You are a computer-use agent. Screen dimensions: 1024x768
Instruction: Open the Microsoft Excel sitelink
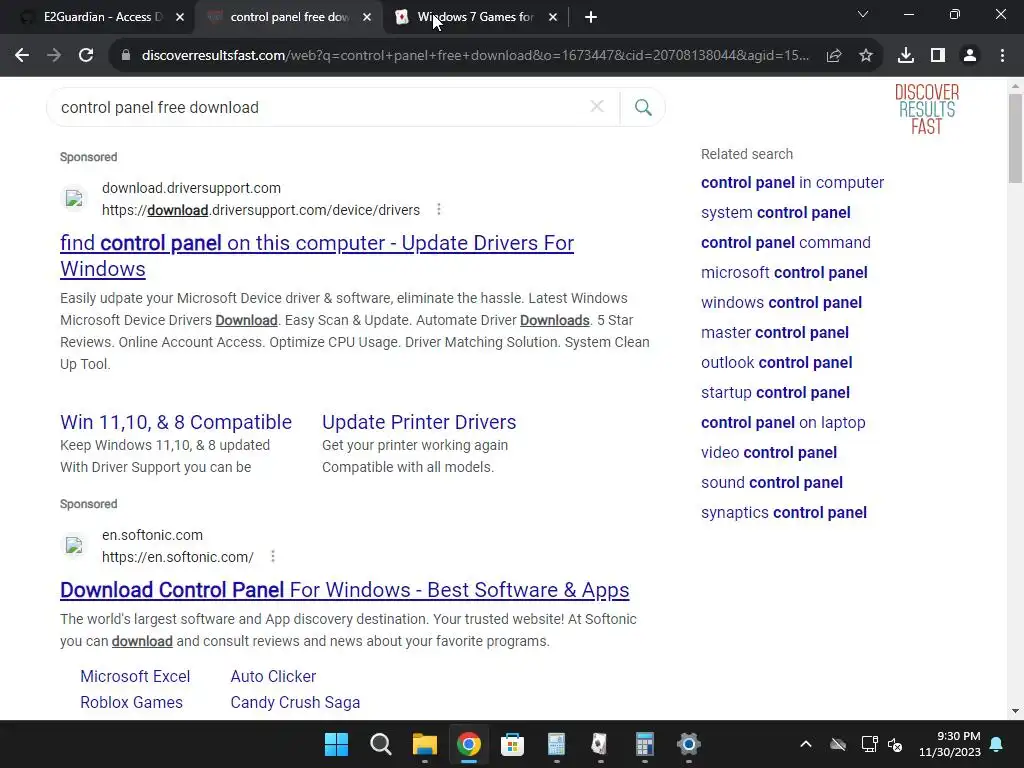coord(135,676)
